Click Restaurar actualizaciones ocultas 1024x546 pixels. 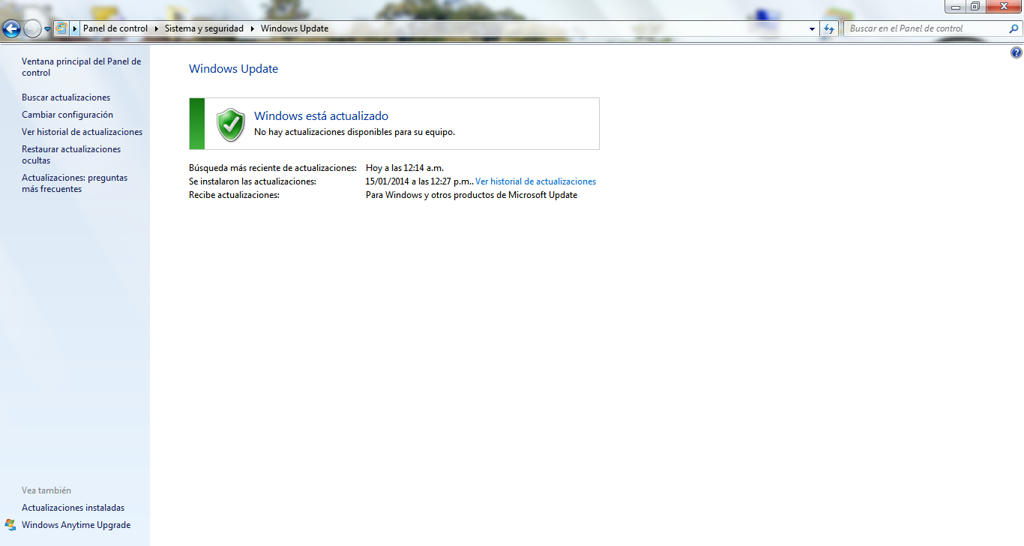[71, 154]
